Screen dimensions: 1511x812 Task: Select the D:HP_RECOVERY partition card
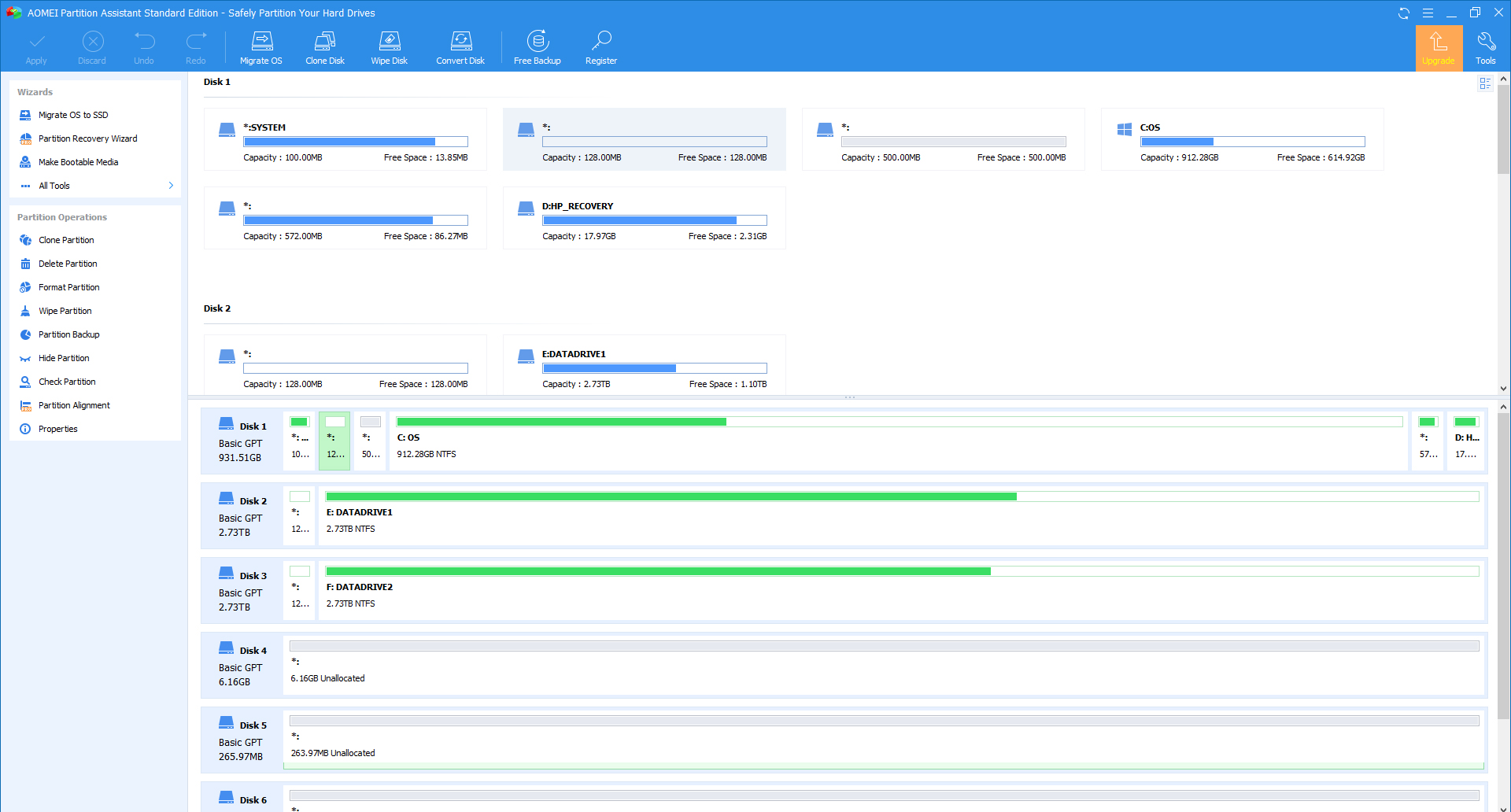tap(645, 218)
